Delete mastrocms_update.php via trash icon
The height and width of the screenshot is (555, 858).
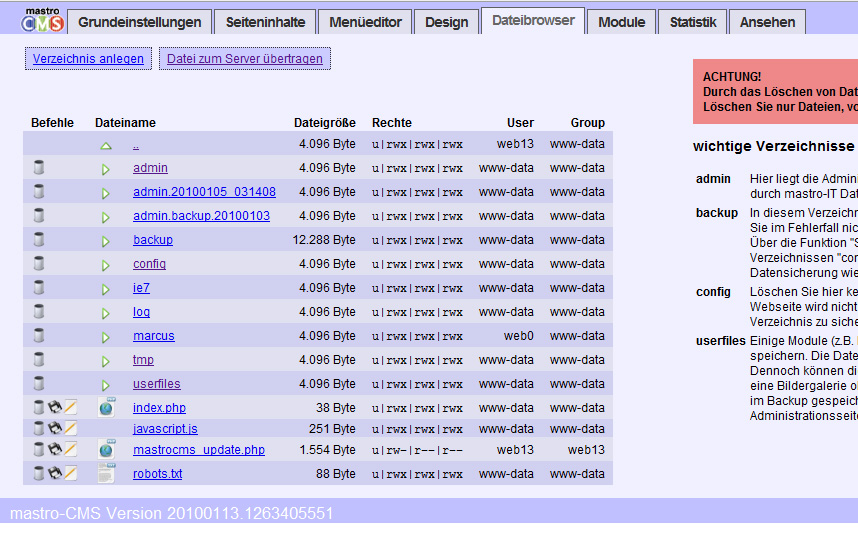click(39, 449)
